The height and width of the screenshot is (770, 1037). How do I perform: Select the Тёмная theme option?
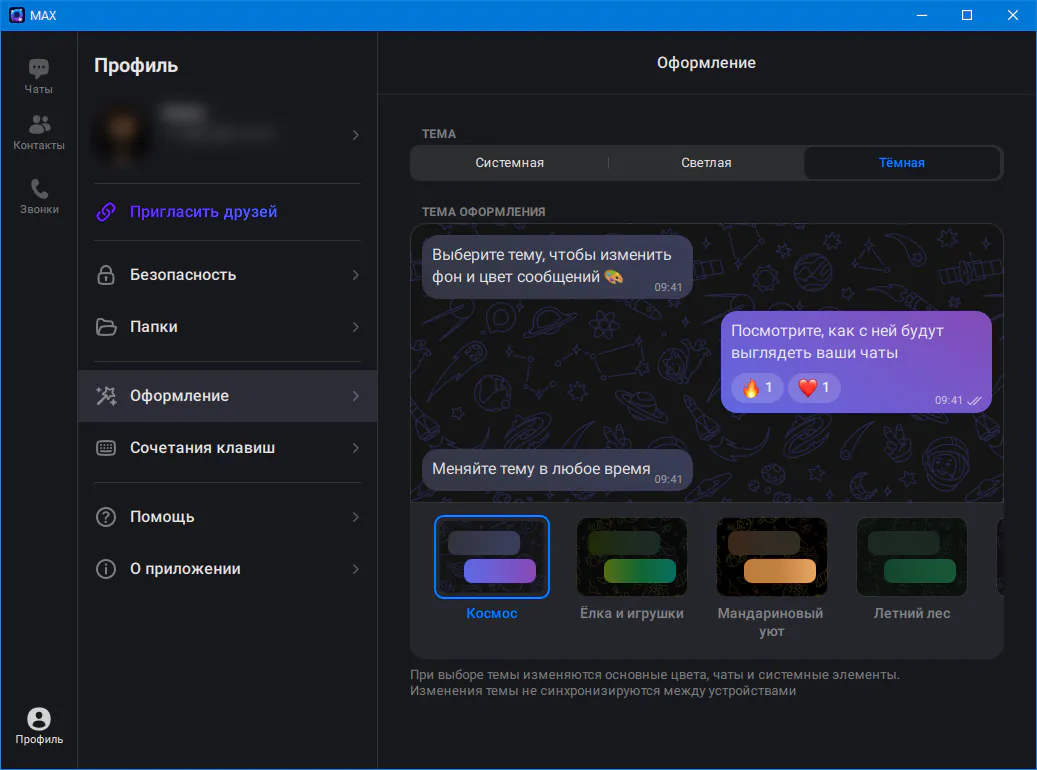(901, 163)
